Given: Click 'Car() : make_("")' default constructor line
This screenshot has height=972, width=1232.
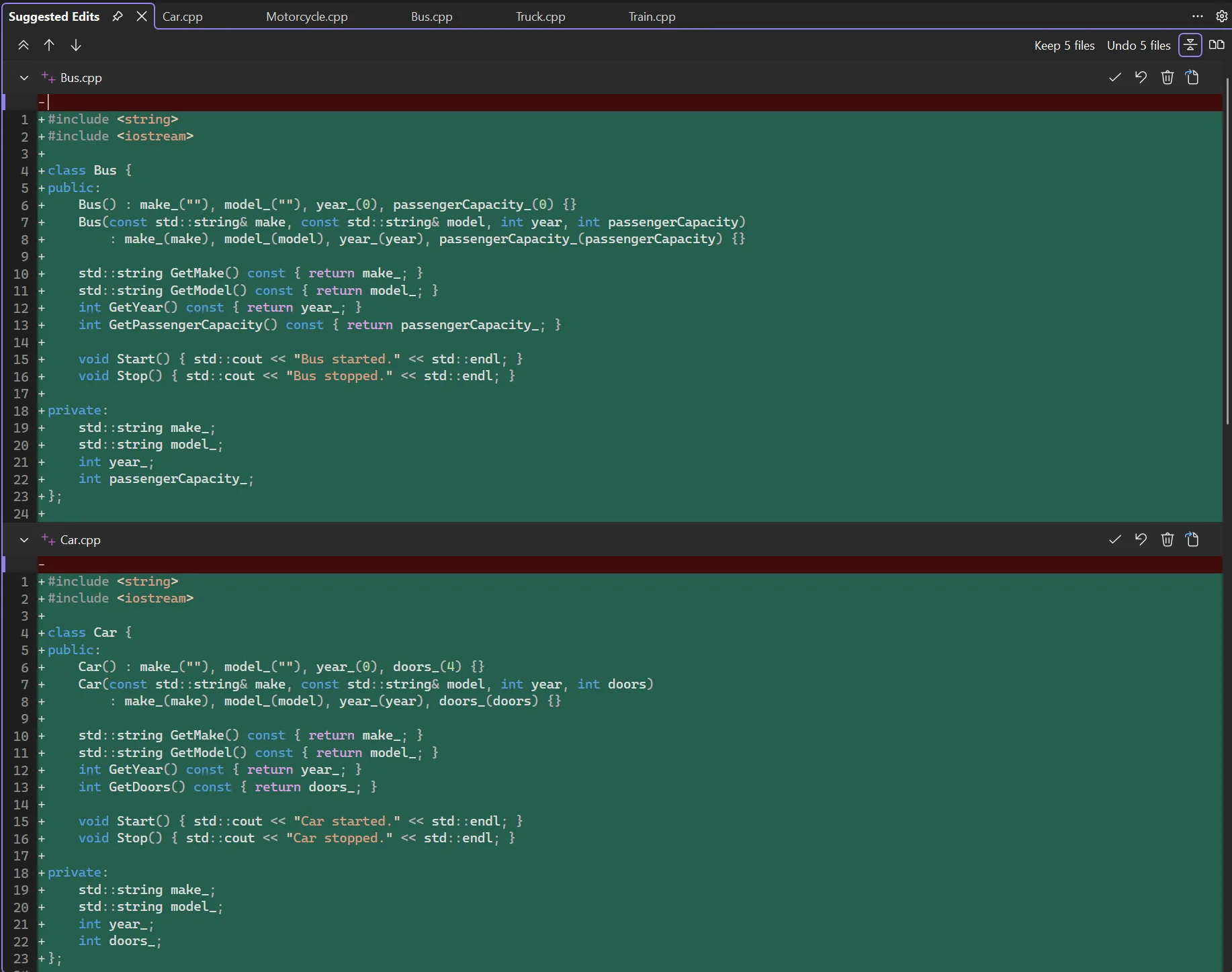Looking at the screenshot, I should (x=281, y=667).
